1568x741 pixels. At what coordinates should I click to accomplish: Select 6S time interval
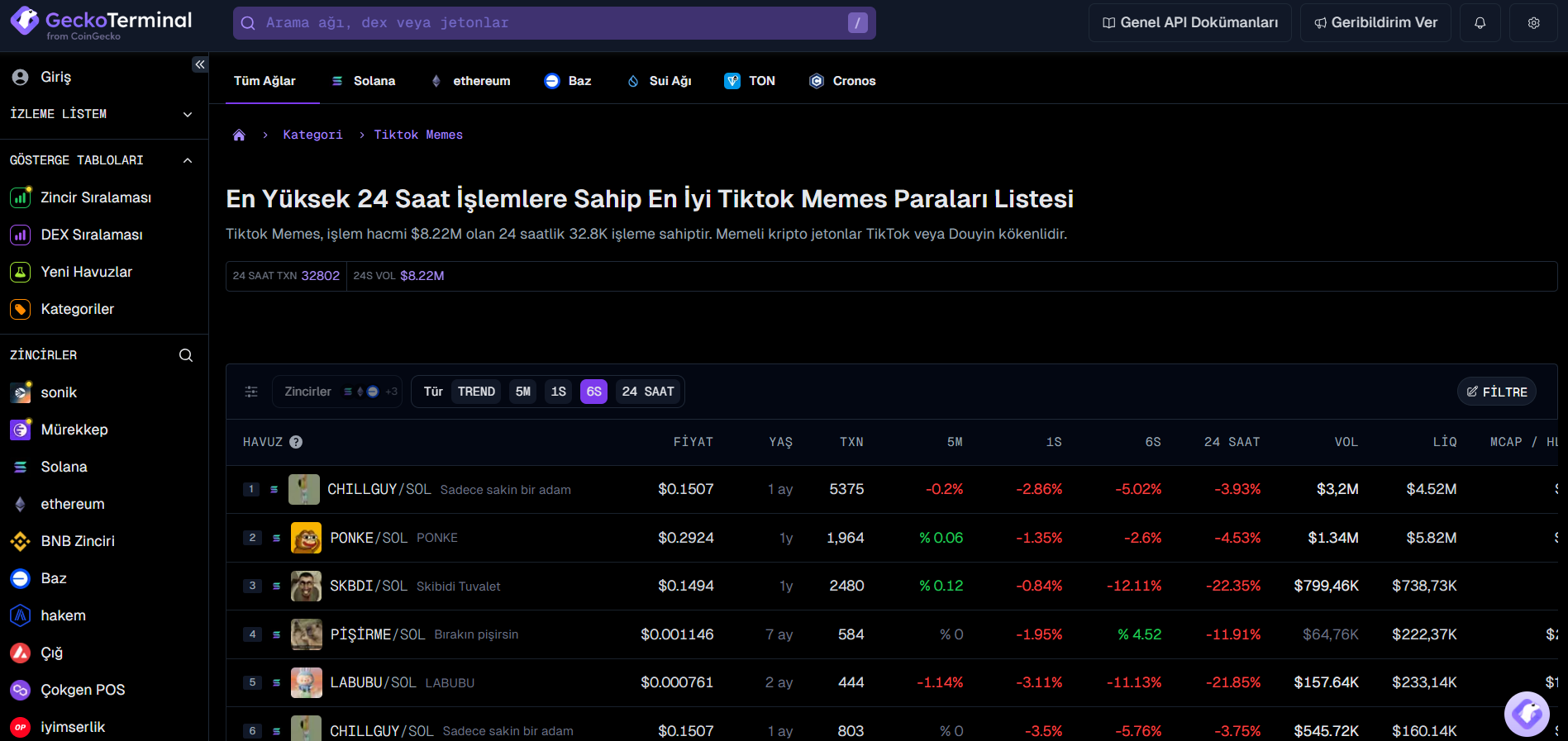593,392
